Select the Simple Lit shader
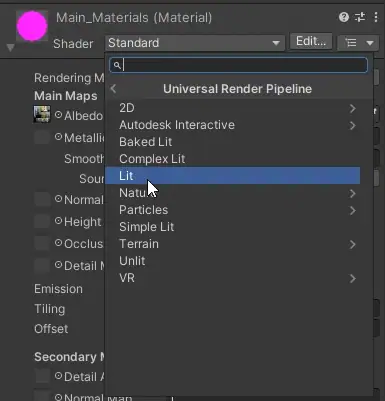Viewport: 385px width, 401px height. point(233,227)
